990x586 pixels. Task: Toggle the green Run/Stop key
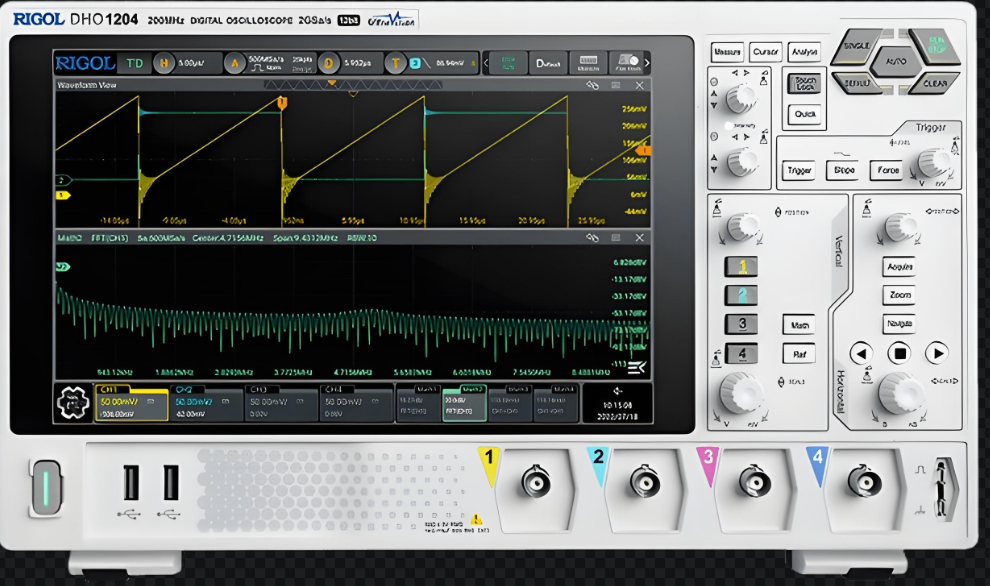[934, 45]
